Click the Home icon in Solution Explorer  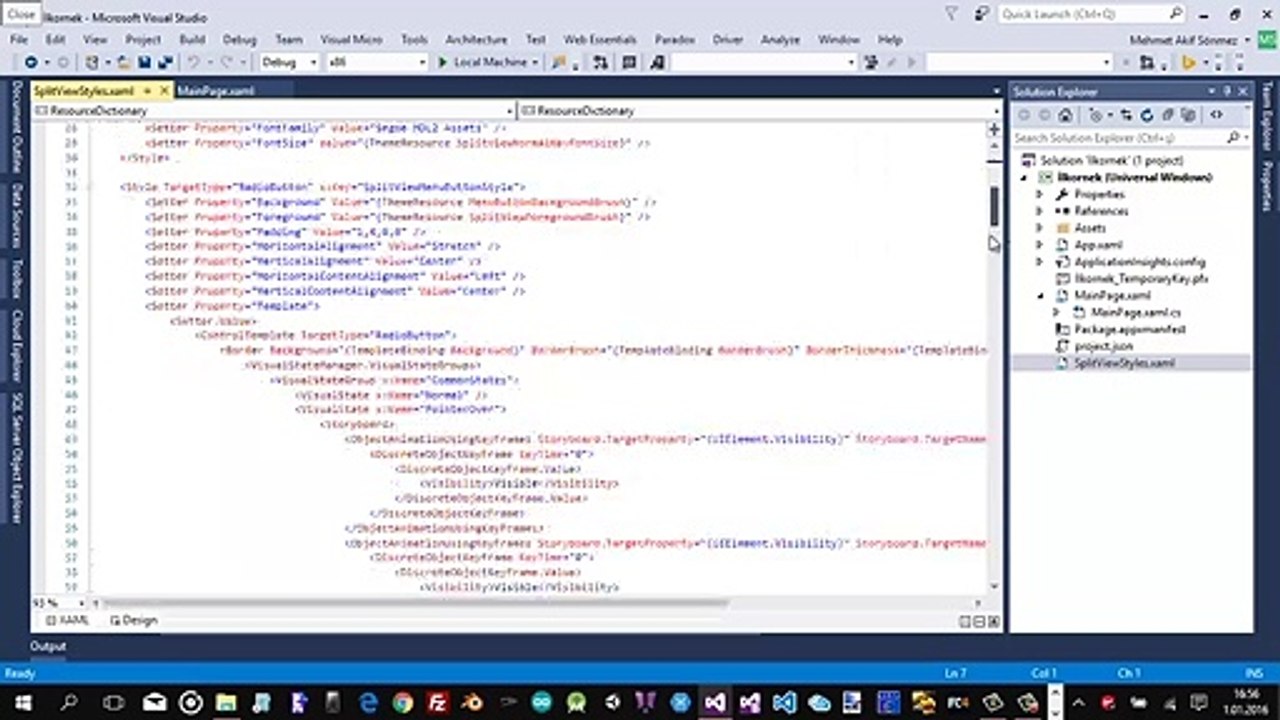tap(1066, 116)
